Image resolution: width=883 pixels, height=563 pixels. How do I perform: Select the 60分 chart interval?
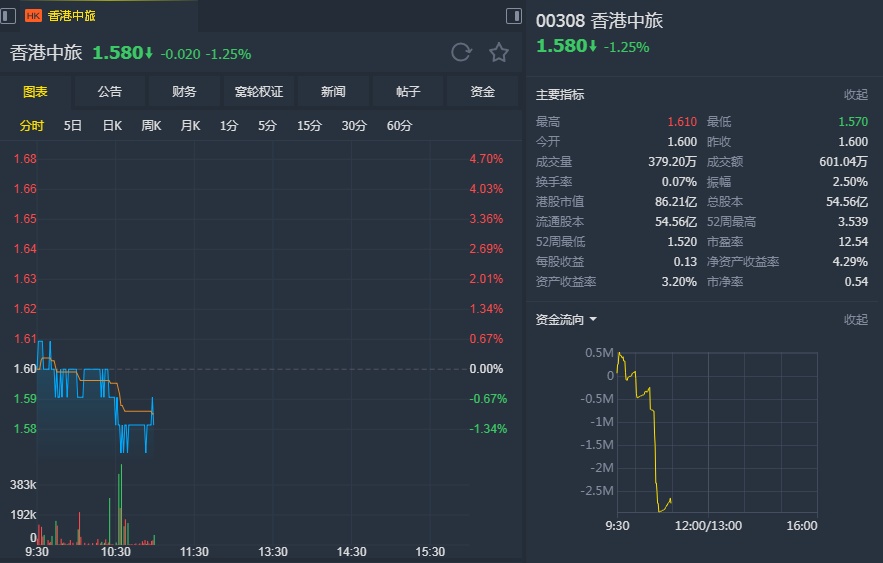[399, 126]
